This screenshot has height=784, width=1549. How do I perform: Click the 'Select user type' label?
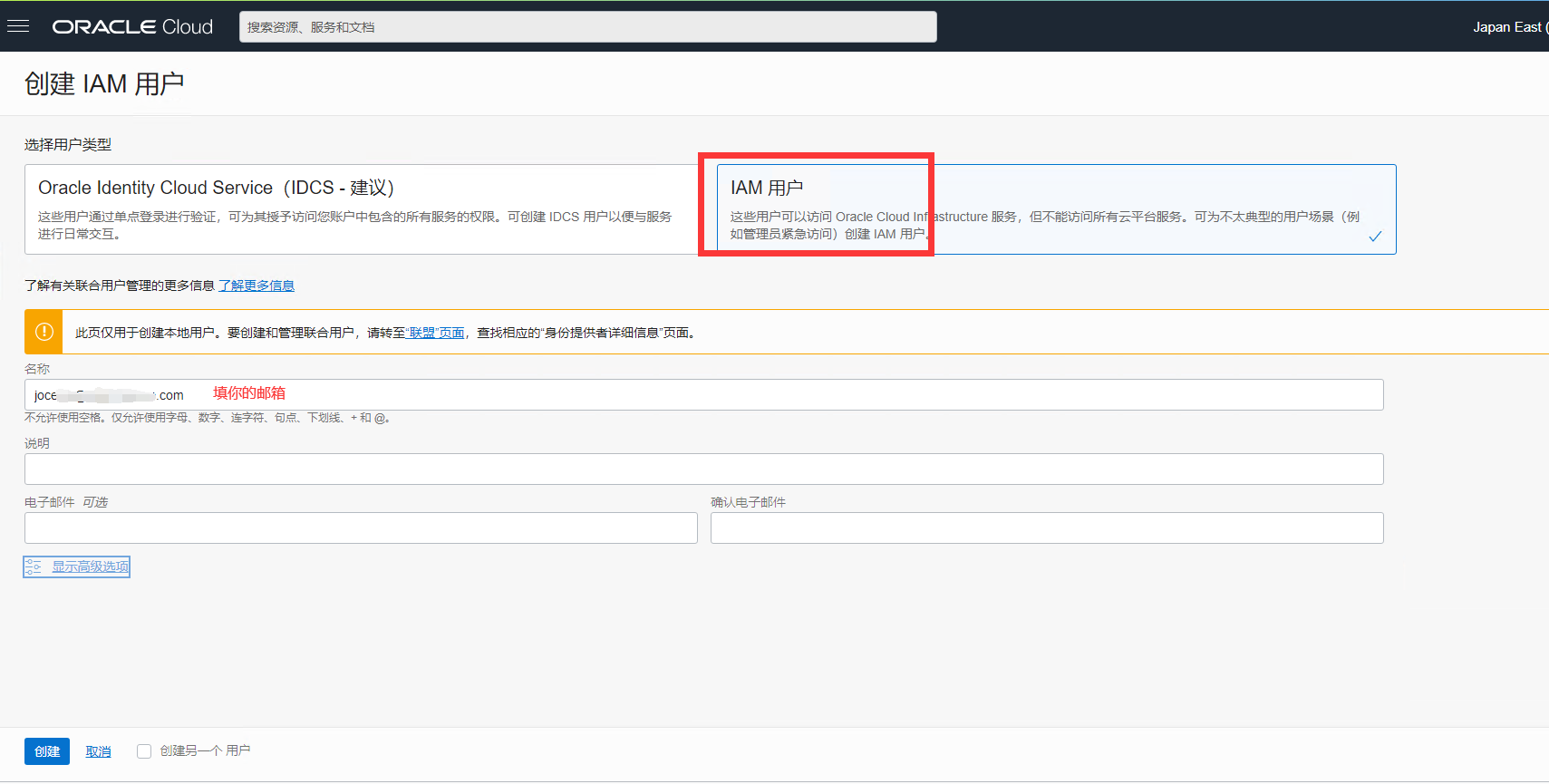point(68,145)
